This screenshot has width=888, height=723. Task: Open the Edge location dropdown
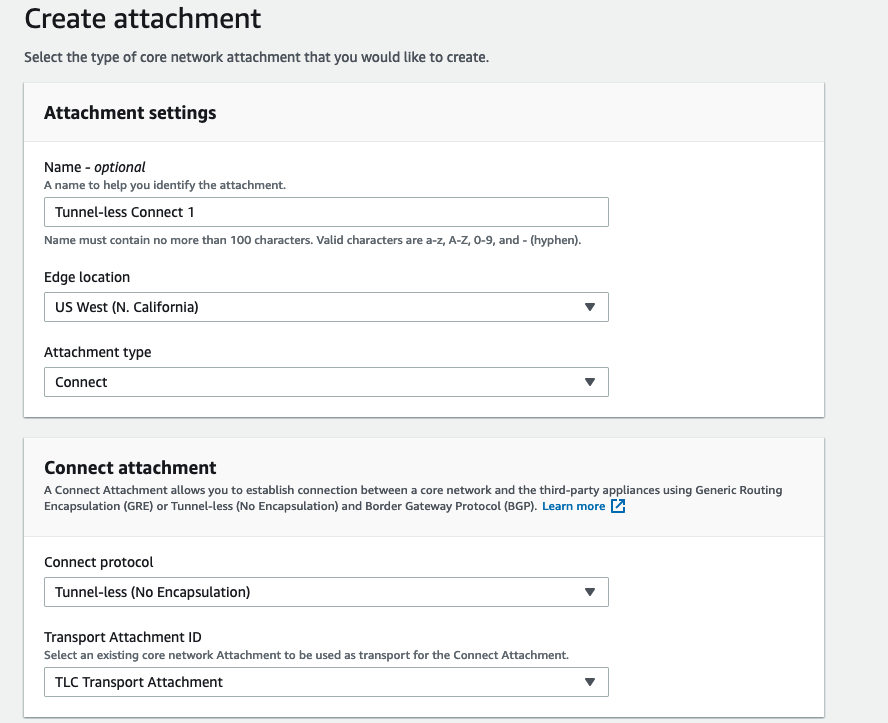325,307
